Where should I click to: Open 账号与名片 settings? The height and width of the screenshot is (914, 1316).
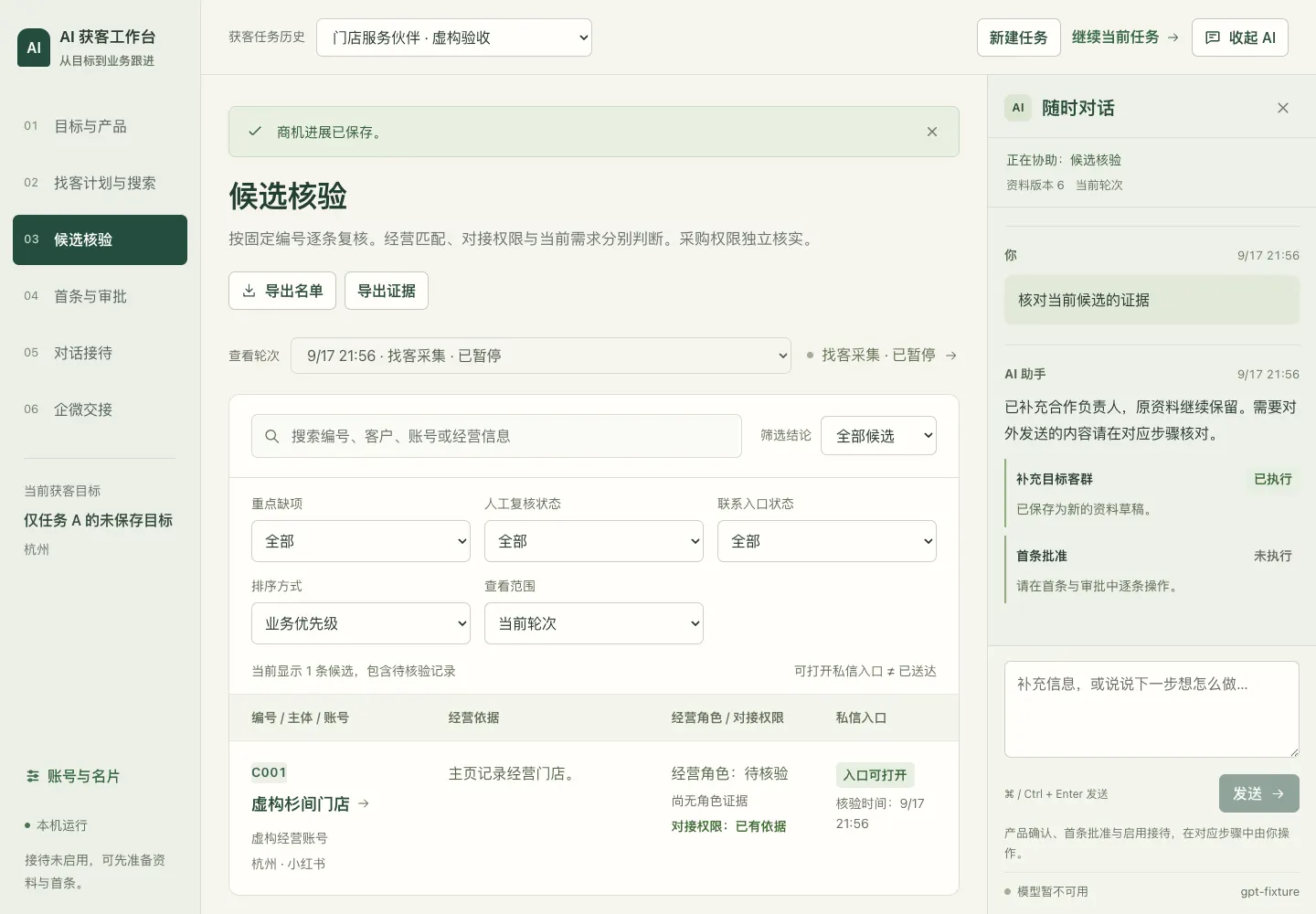point(74,776)
